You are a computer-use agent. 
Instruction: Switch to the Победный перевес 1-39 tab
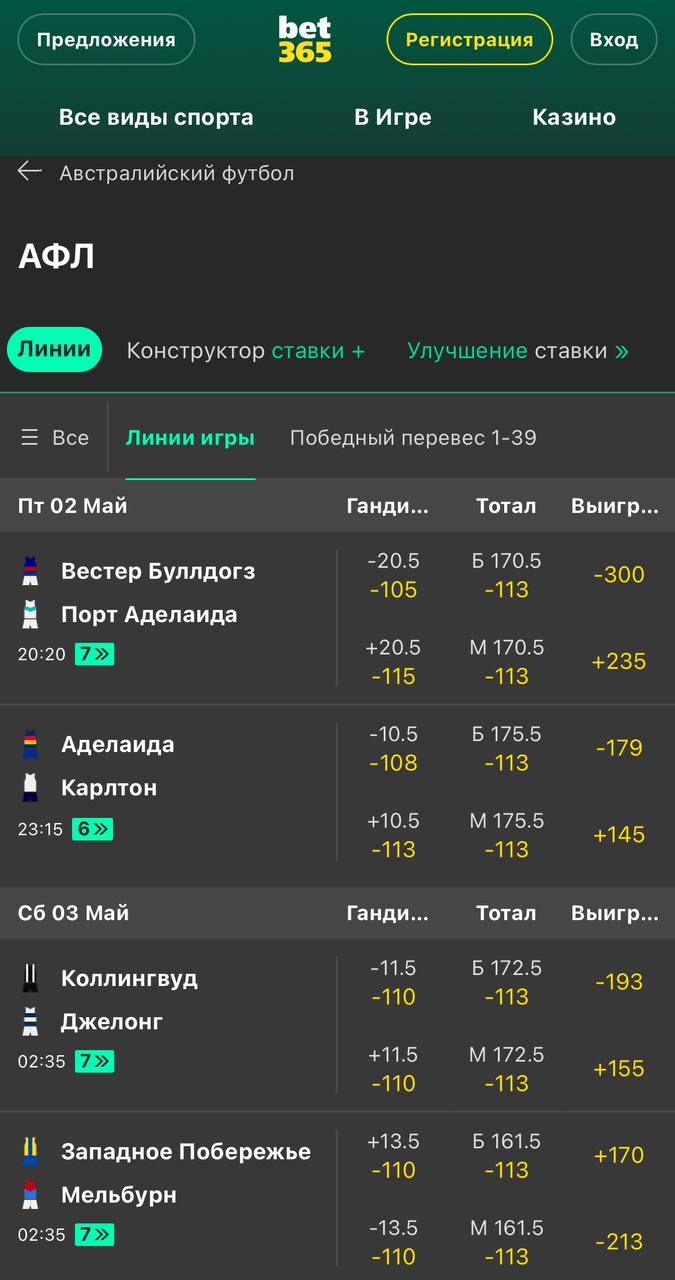[x=413, y=438]
